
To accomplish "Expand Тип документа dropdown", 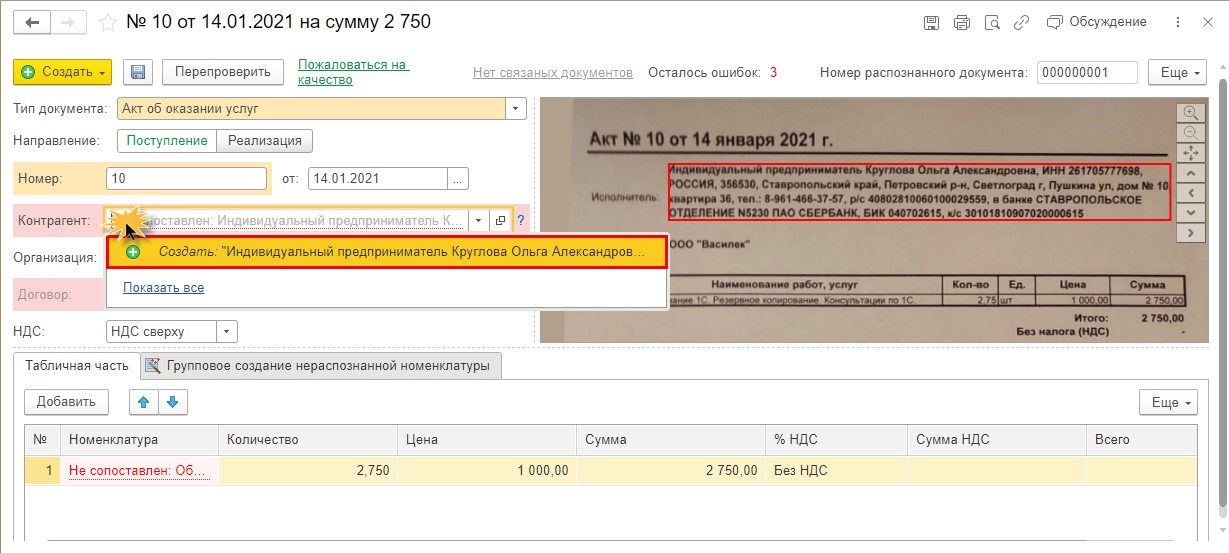I will point(516,108).
